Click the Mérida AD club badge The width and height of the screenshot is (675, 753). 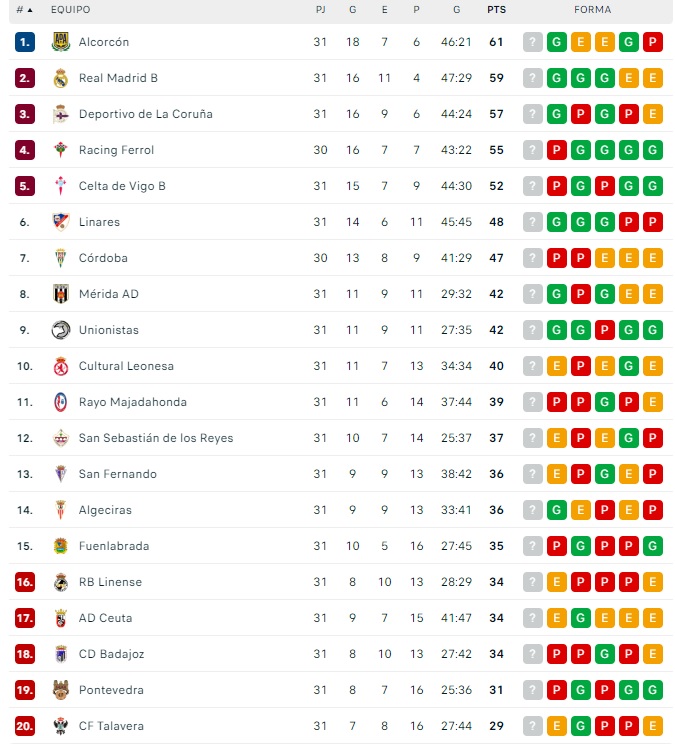pos(60,294)
